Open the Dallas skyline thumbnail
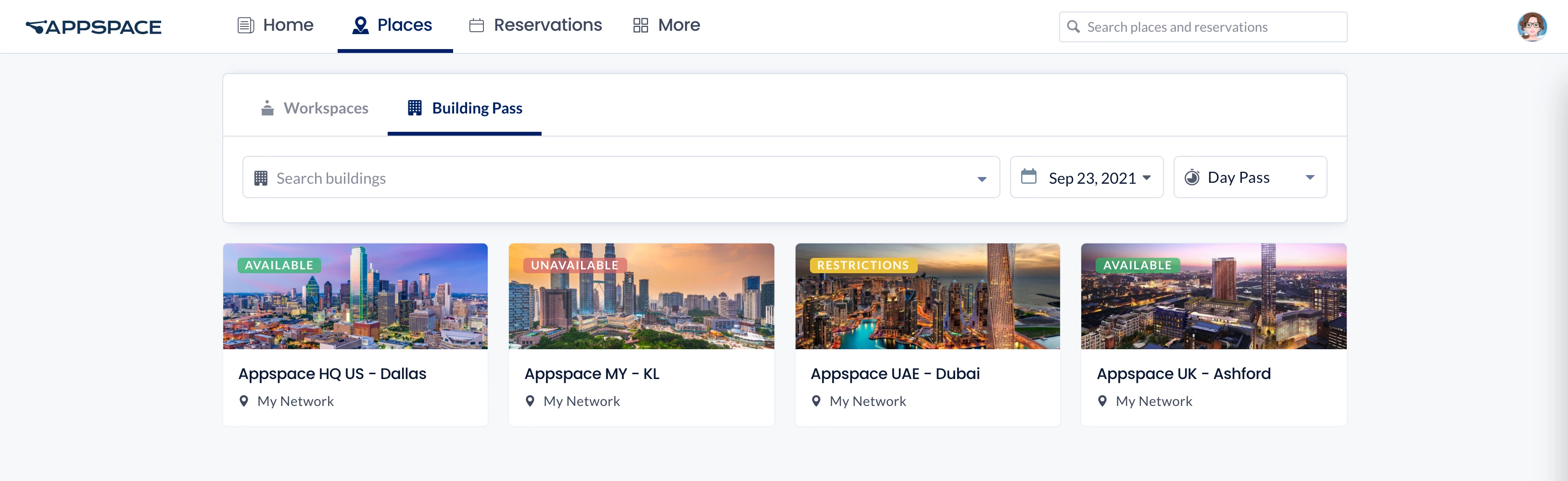Image resolution: width=1568 pixels, height=481 pixels. [x=355, y=296]
